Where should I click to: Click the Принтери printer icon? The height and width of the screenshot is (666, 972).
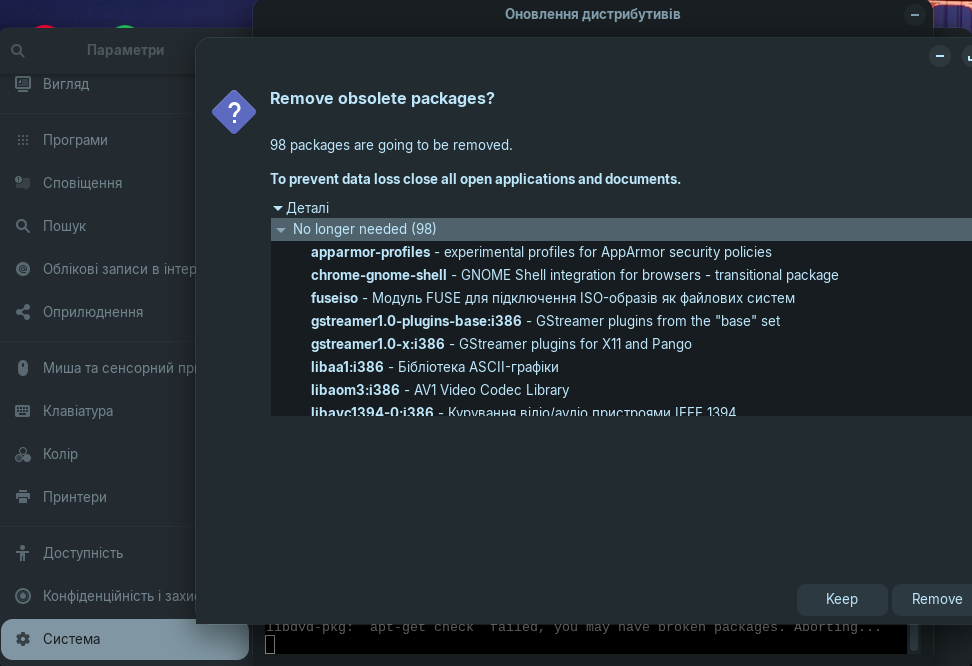pos(23,497)
